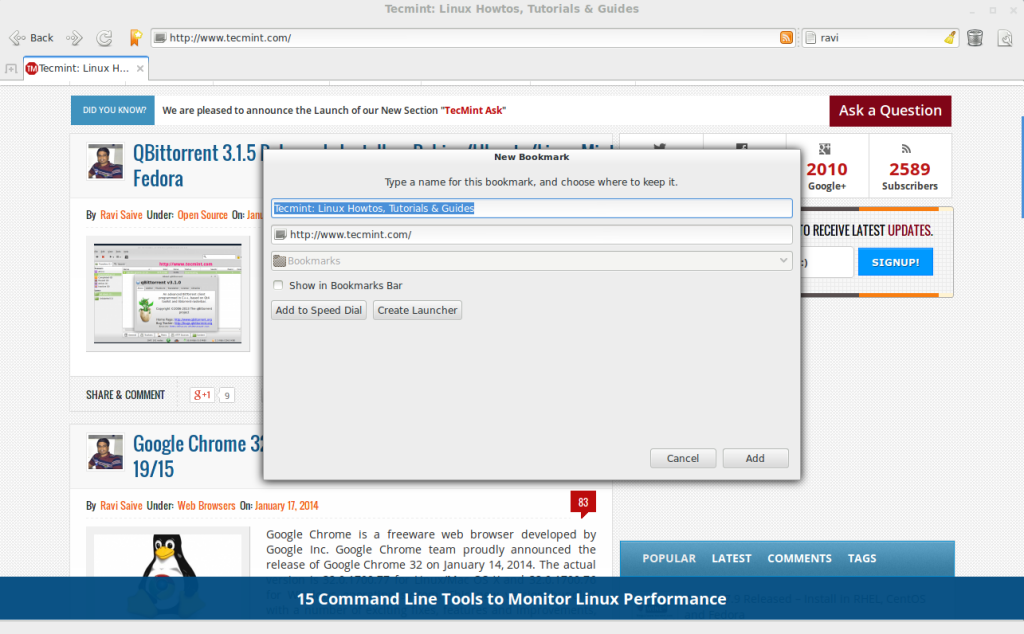The height and width of the screenshot is (634, 1024).
Task: Select the Tecmint: Linux H... tab
Action: pos(86,68)
